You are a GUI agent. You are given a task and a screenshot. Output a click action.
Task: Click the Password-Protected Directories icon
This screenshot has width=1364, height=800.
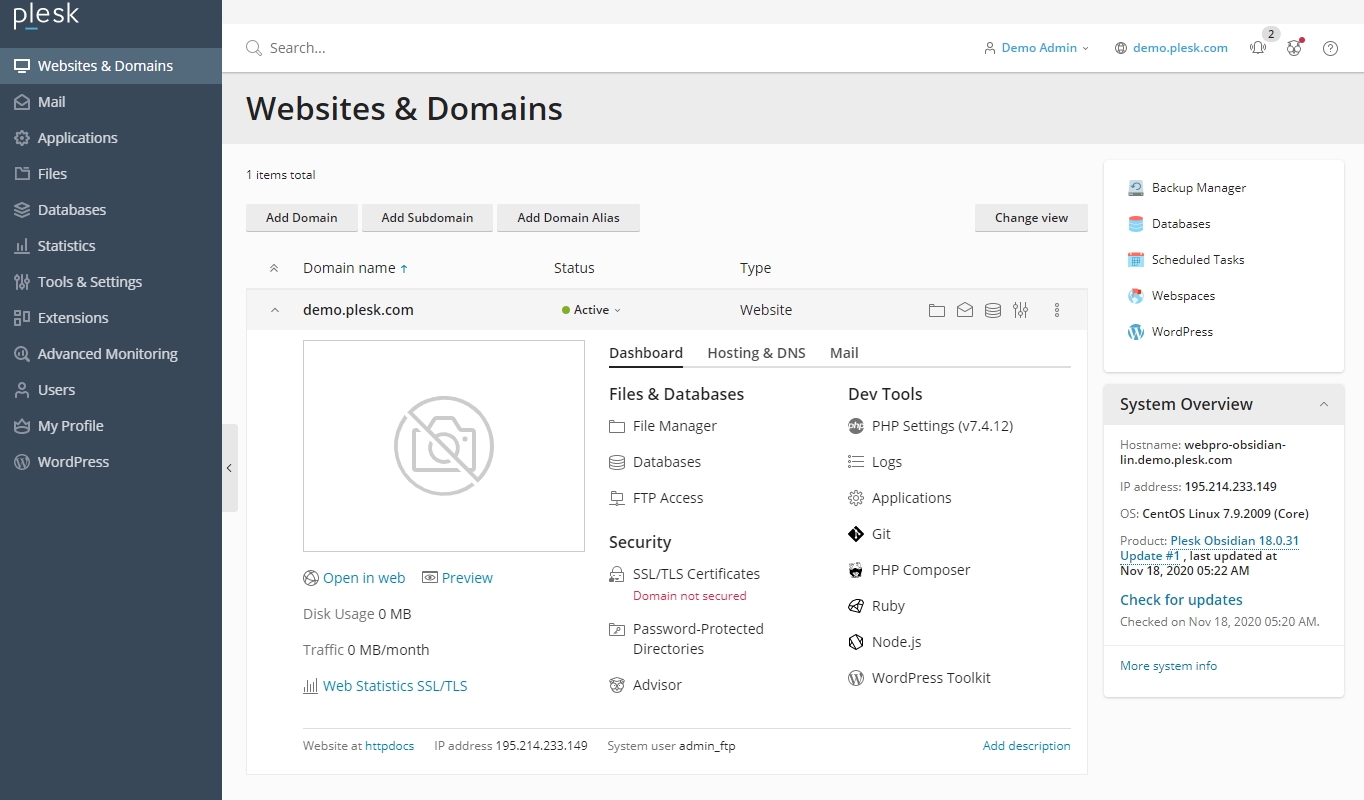[x=617, y=629]
